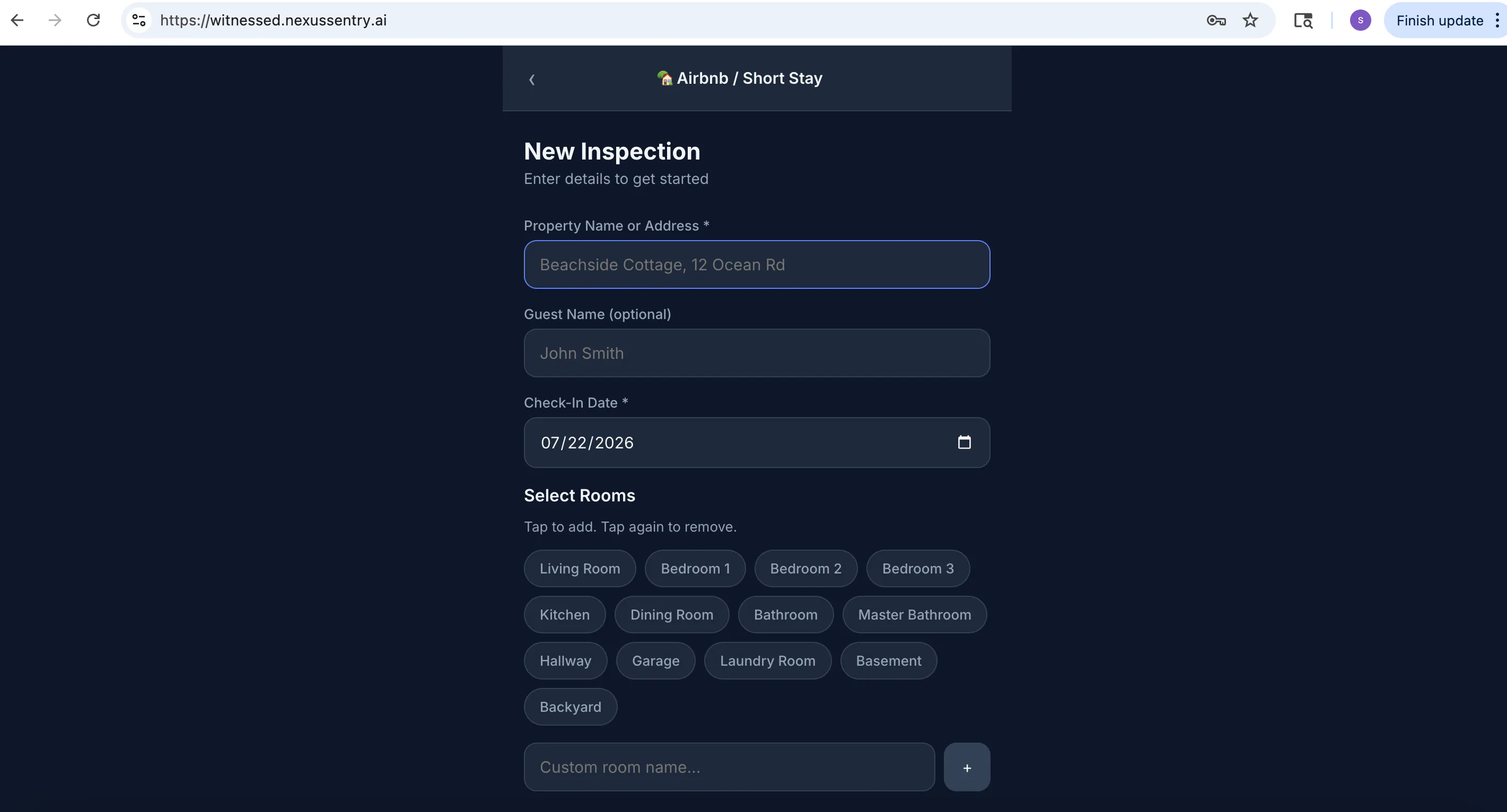Image resolution: width=1507 pixels, height=812 pixels.
Task: Bookmark this page with the star icon
Action: (x=1250, y=21)
